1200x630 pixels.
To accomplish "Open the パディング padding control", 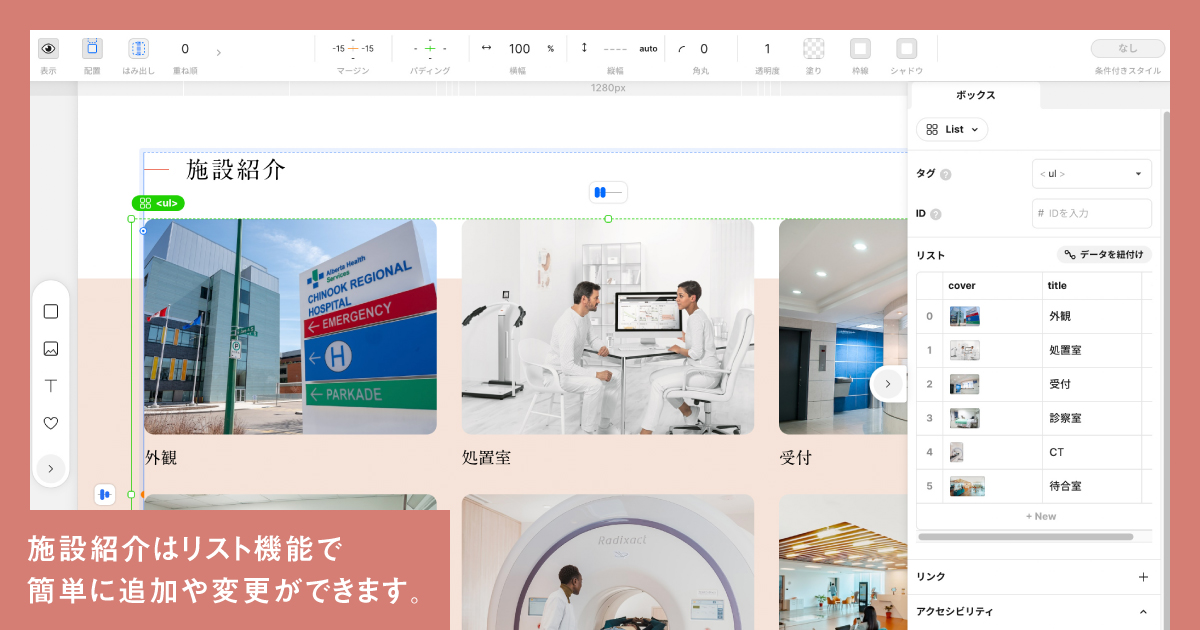I will (x=430, y=48).
